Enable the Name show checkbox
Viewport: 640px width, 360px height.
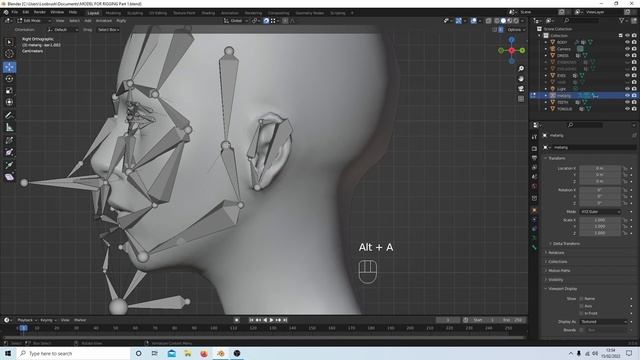pos(582,299)
